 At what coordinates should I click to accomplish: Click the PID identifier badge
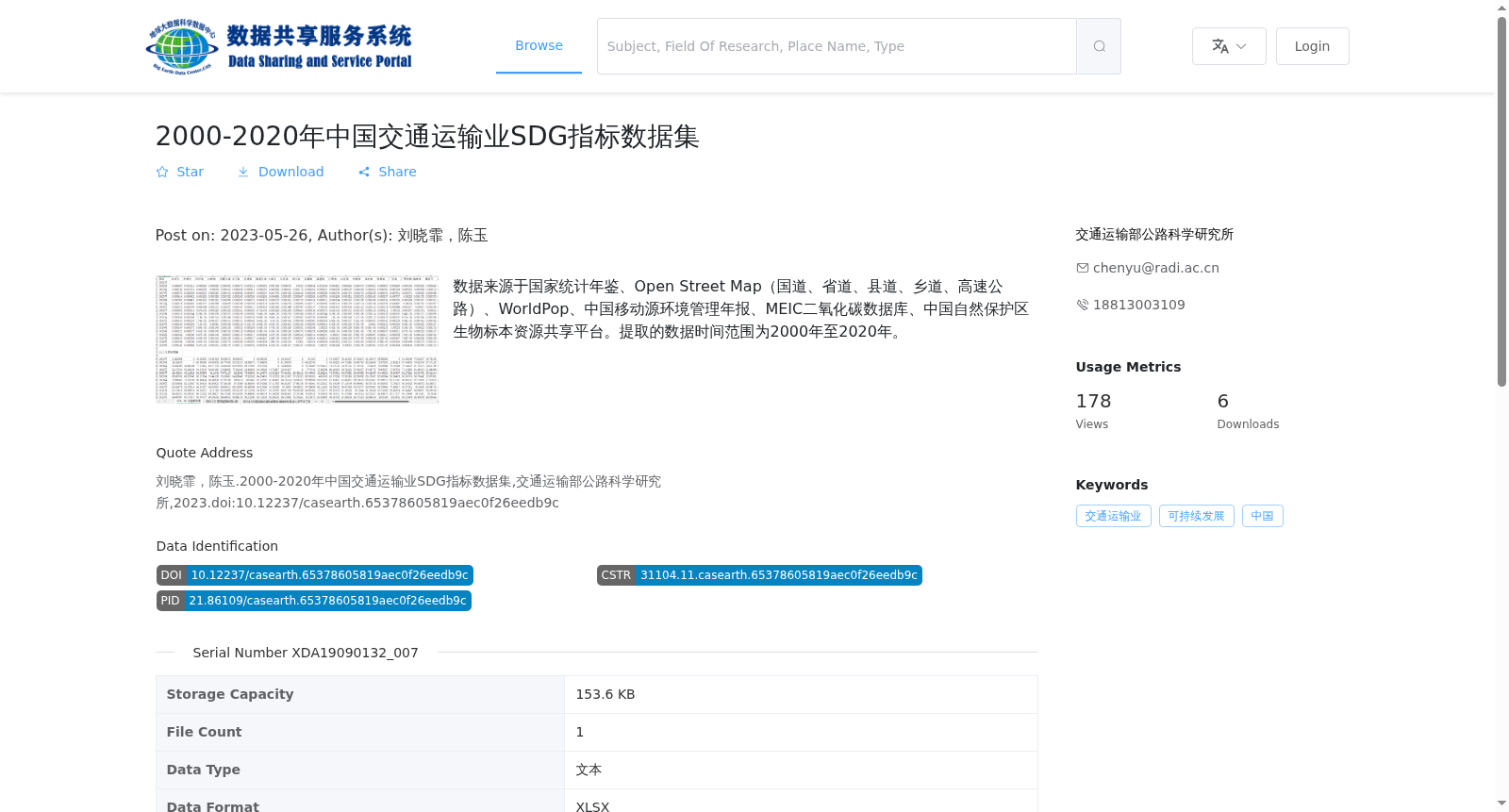click(313, 601)
